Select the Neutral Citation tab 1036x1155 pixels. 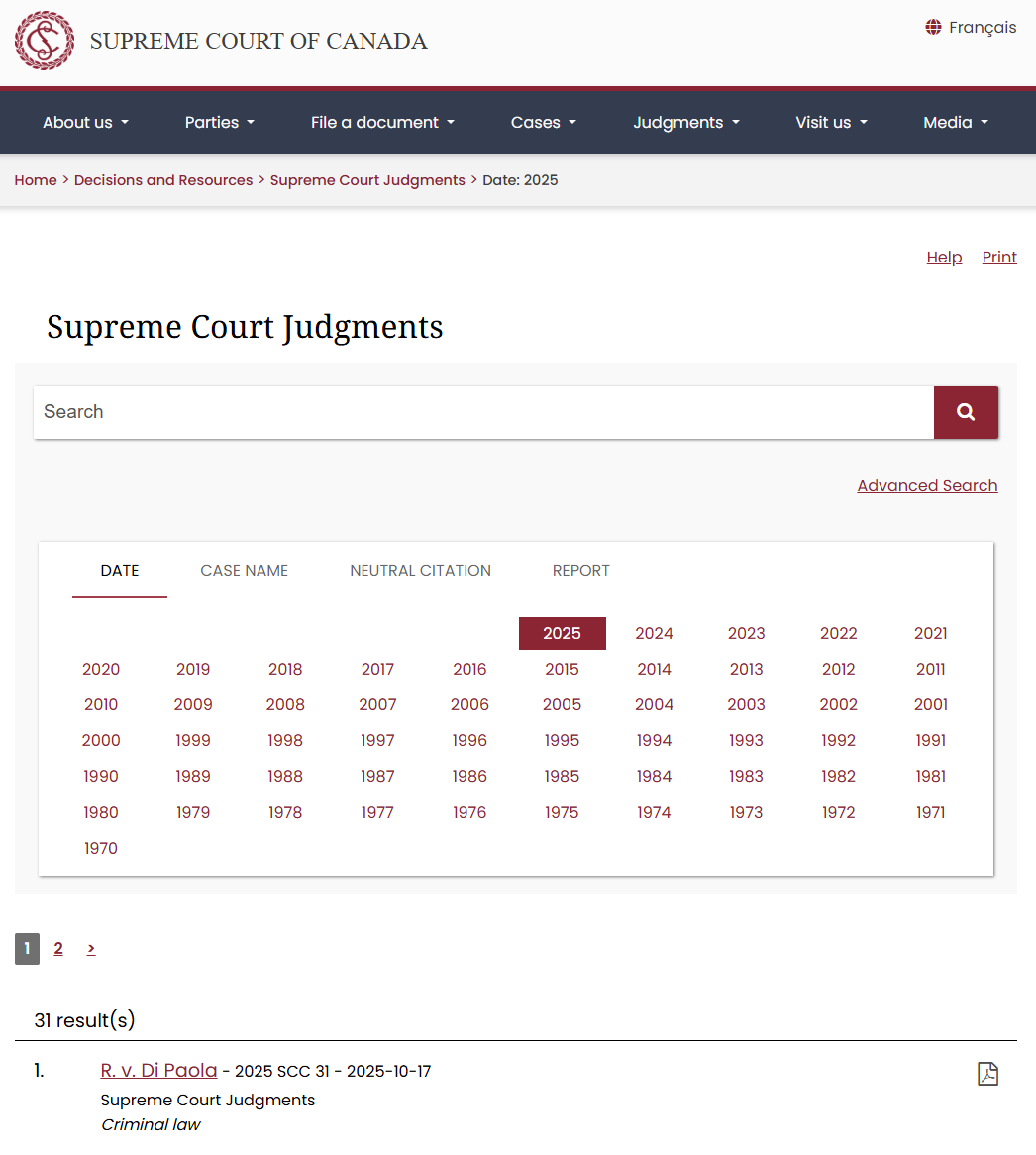(x=420, y=571)
